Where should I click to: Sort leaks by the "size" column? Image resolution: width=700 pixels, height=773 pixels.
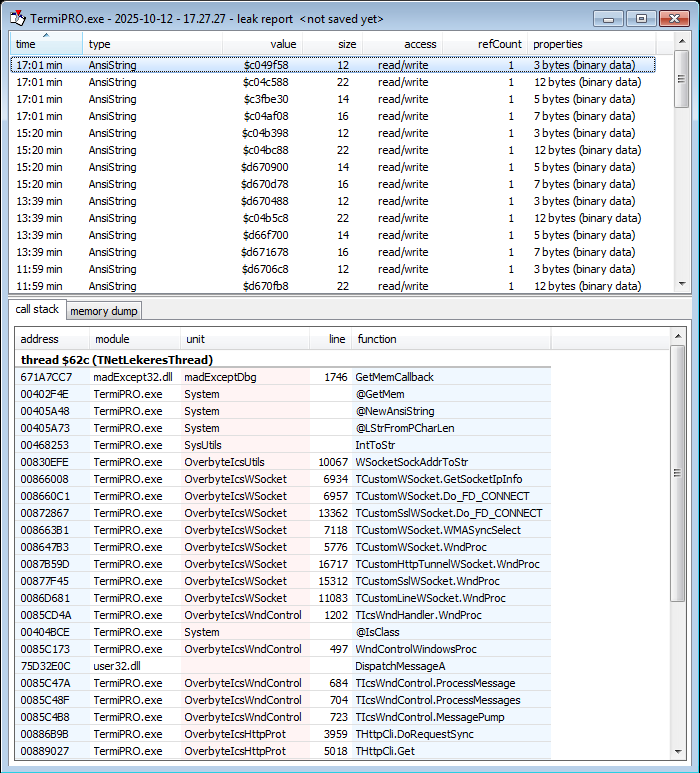[333, 44]
